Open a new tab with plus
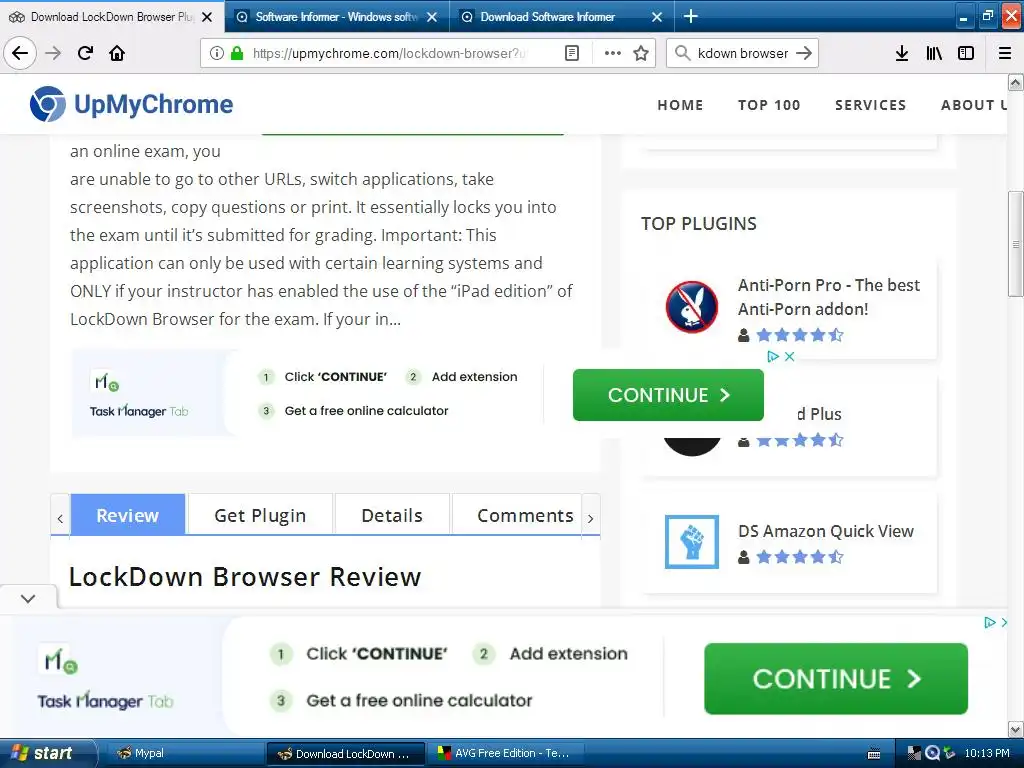Viewport: 1024px width, 768px height. pyautogui.click(x=690, y=16)
